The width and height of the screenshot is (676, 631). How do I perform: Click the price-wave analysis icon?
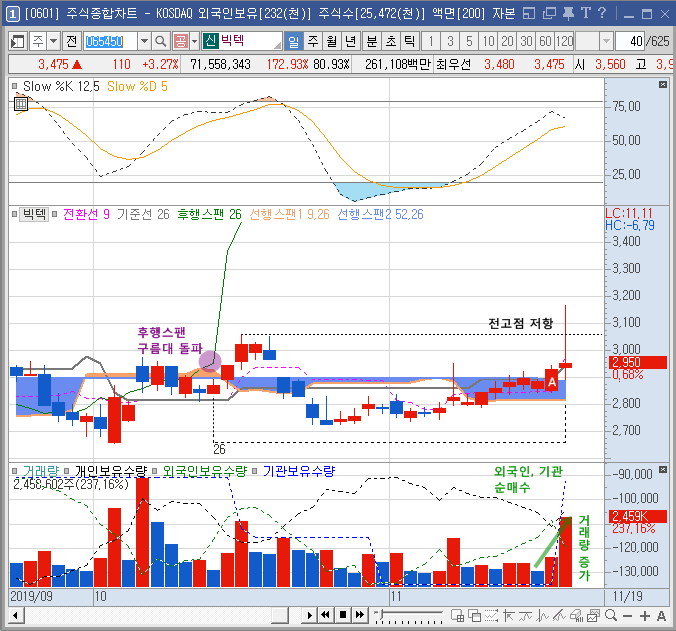(x=542, y=616)
